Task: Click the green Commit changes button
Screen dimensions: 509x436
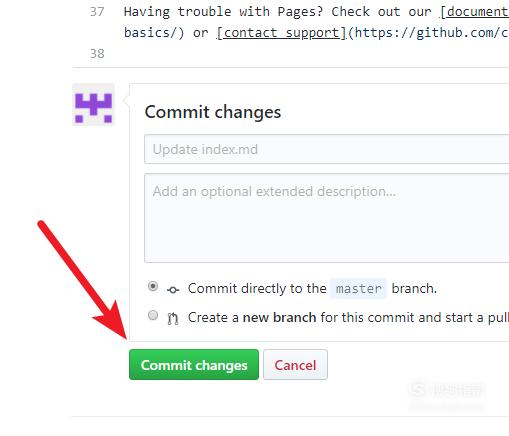Action: coord(194,364)
